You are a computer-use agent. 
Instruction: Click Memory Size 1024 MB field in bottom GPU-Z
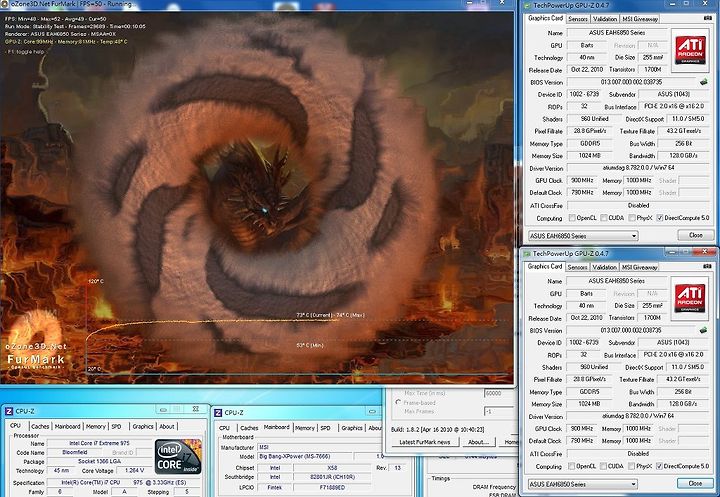click(x=589, y=404)
